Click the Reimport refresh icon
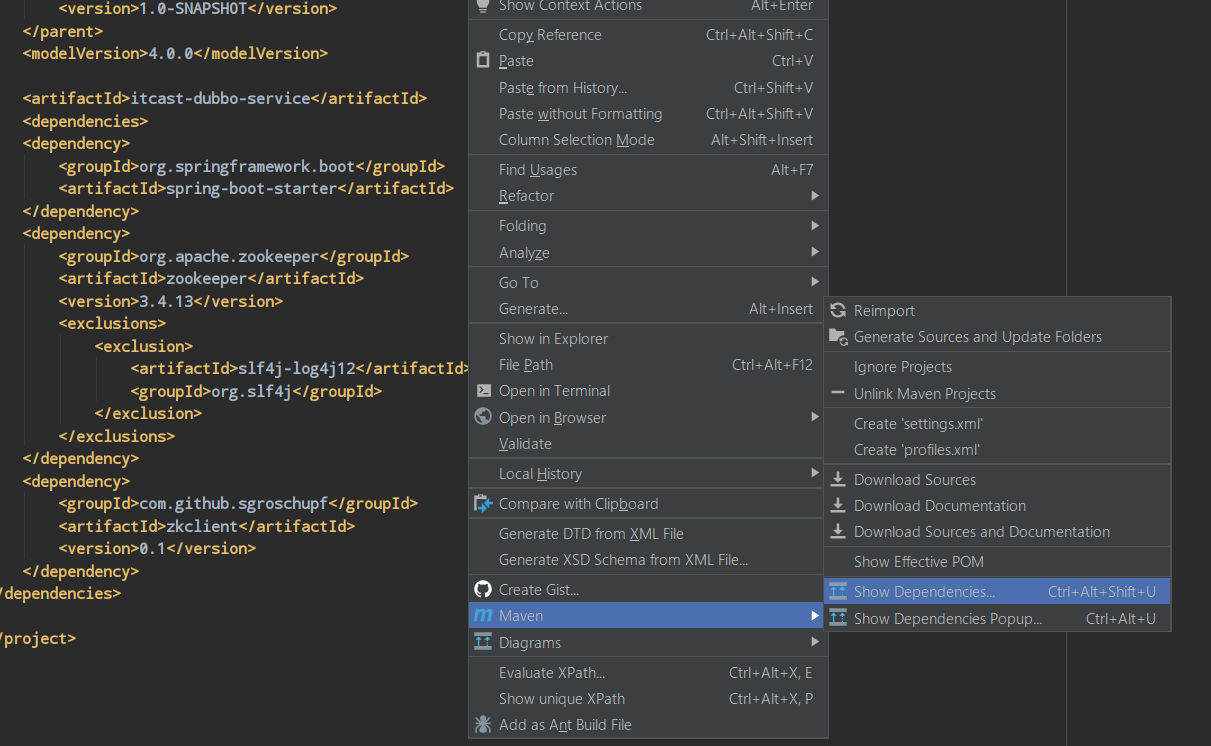1211x746 pixels. coord(837,310)
